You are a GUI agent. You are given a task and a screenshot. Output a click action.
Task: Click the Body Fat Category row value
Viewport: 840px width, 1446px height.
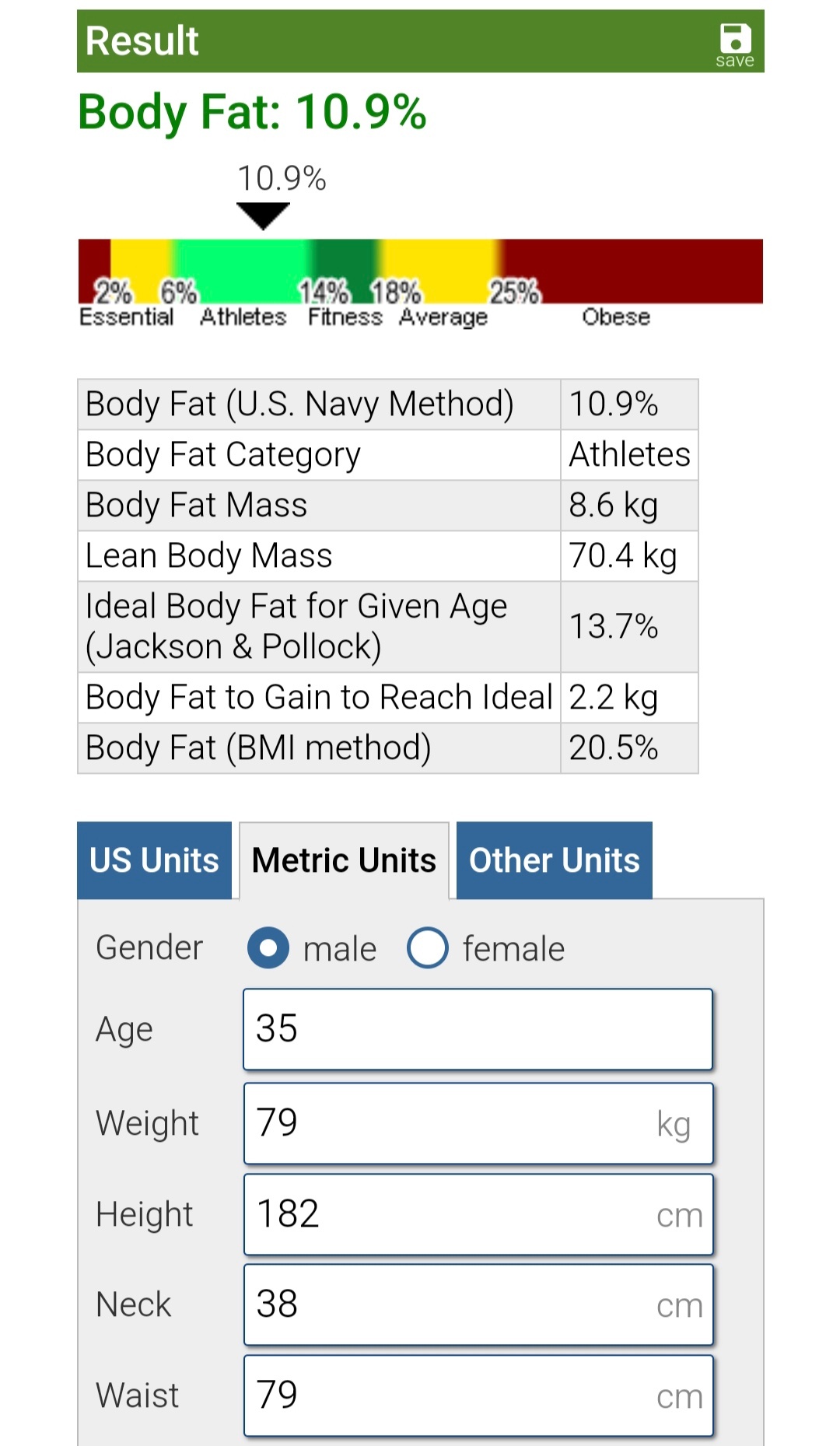click(629, 454)
